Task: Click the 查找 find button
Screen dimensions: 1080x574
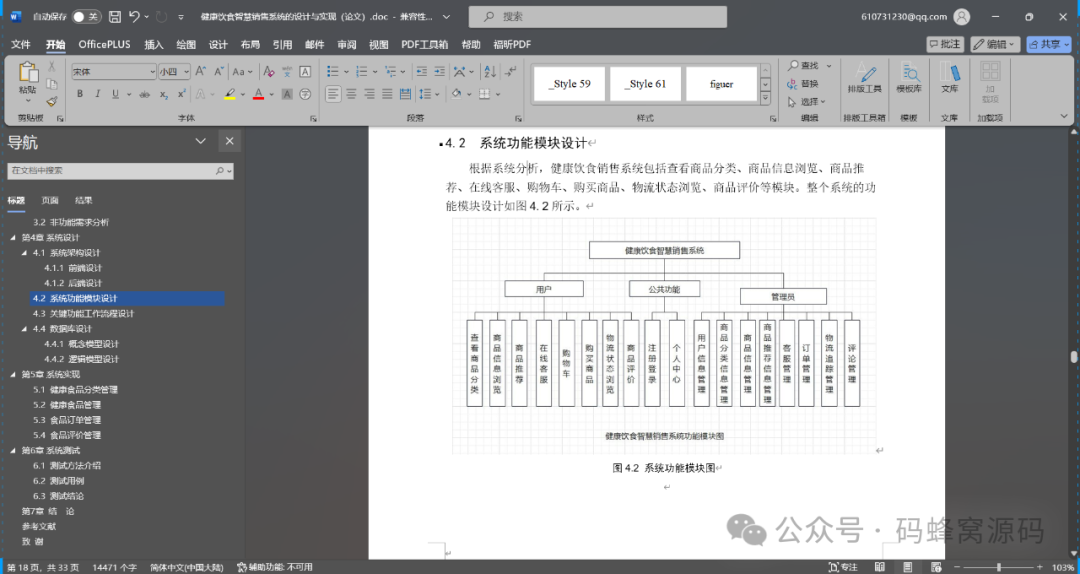Action: click(803, 65)
